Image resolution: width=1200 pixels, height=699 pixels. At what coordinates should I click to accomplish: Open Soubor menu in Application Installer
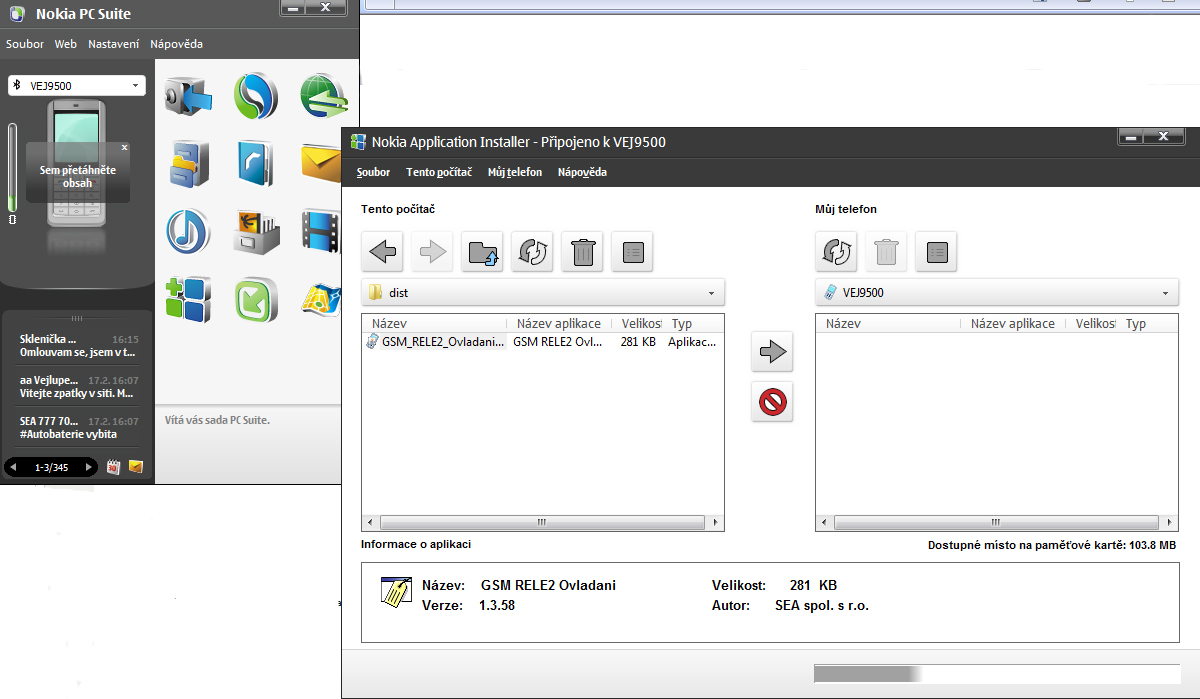click(x=373, y=172)
